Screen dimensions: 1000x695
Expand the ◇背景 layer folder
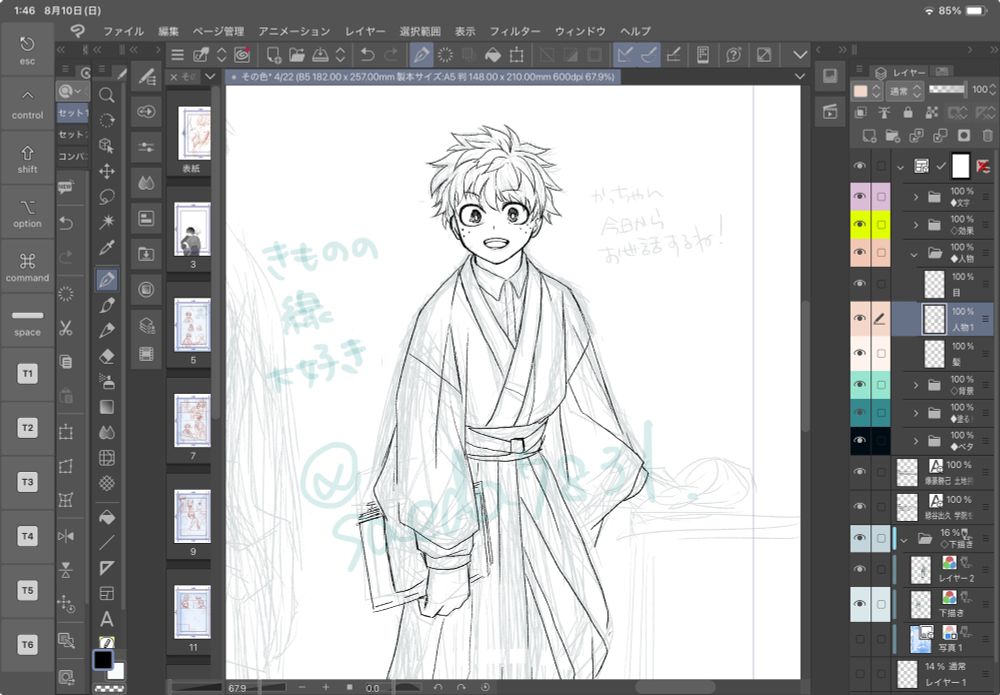click(916, 385)
